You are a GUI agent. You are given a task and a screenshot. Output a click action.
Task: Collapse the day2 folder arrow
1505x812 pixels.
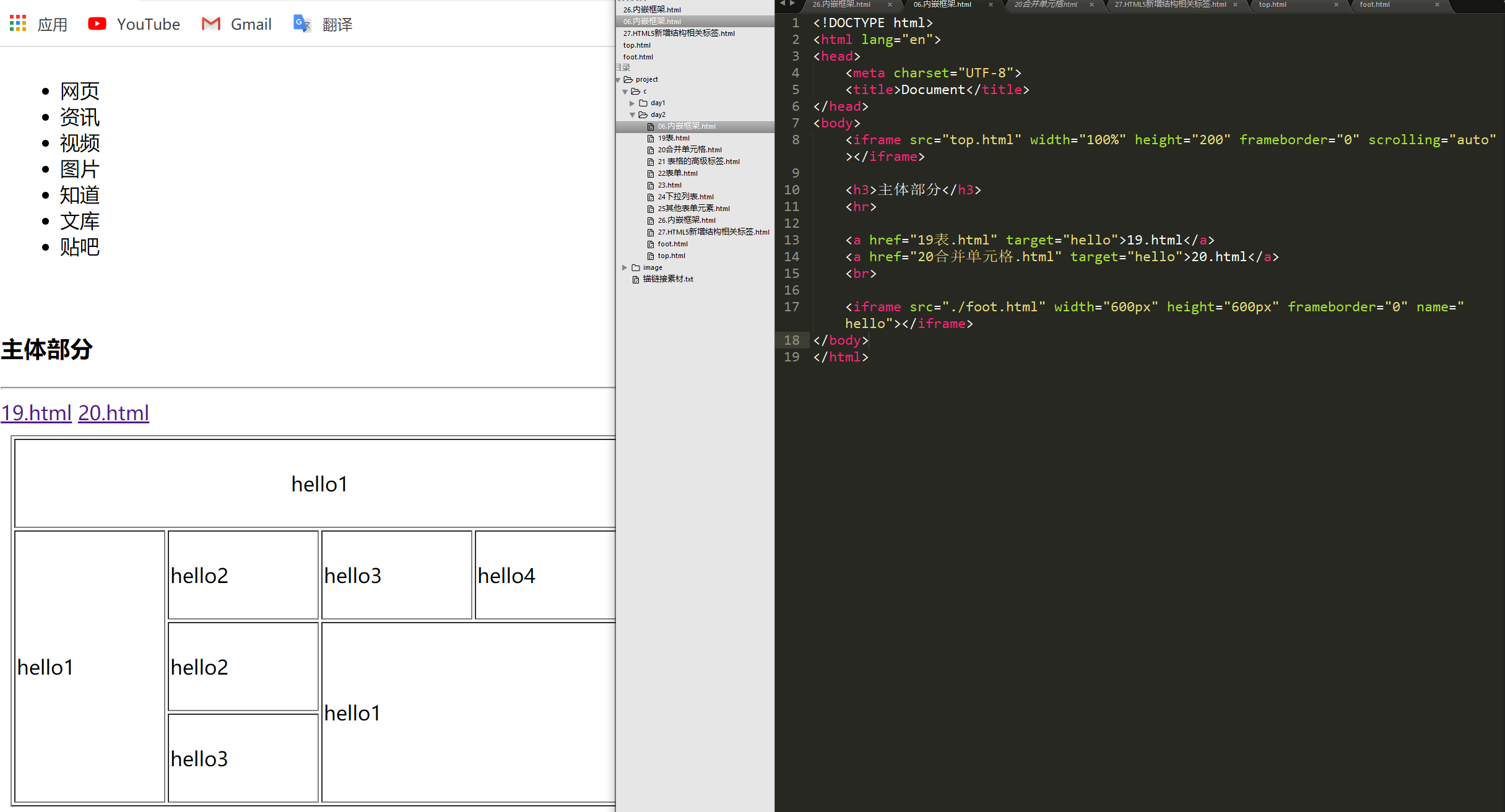pos(632,115)
